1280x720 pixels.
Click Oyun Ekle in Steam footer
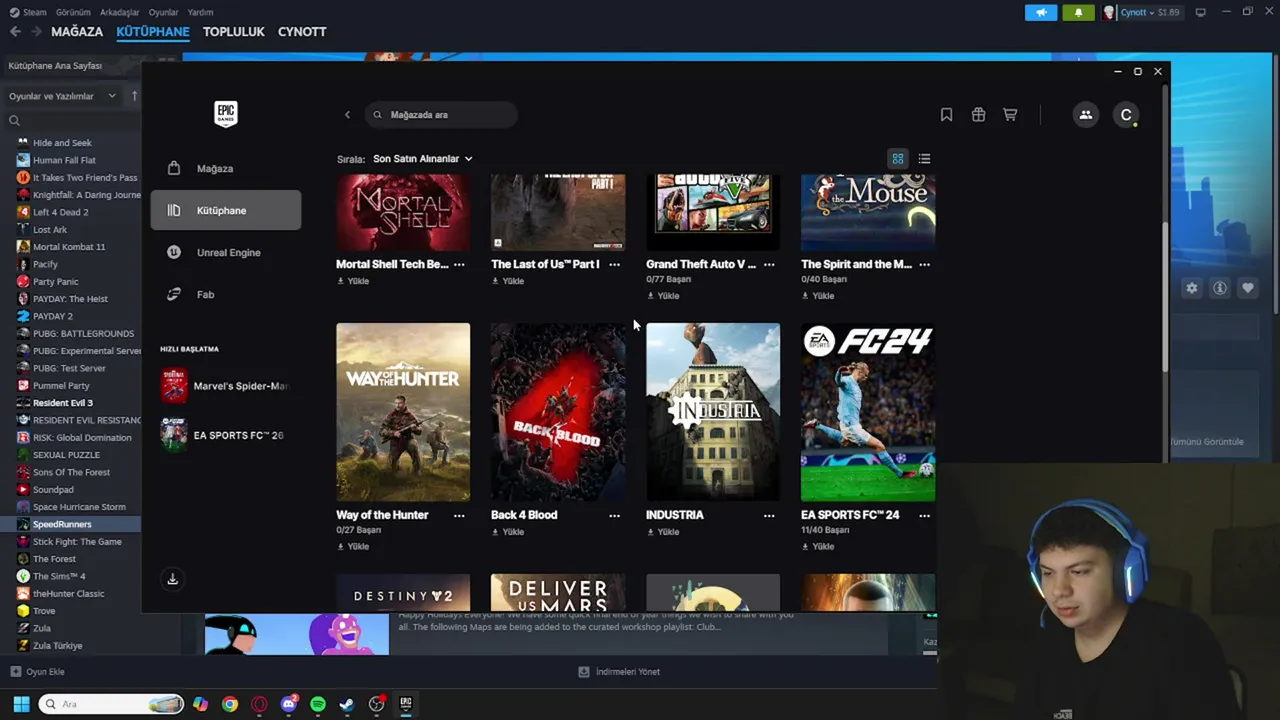pyautogui.click(x=37, y=672)
